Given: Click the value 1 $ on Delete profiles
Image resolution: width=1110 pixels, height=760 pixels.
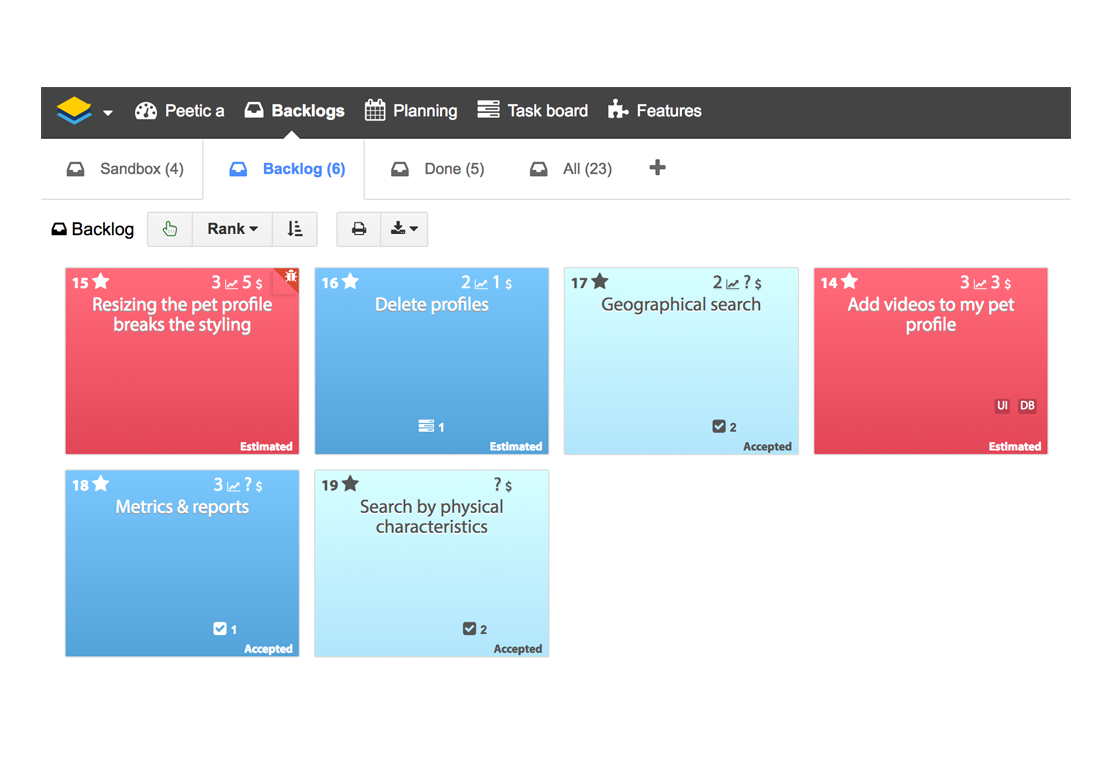Looking at the screenshot, I should [x=503, y=282].
